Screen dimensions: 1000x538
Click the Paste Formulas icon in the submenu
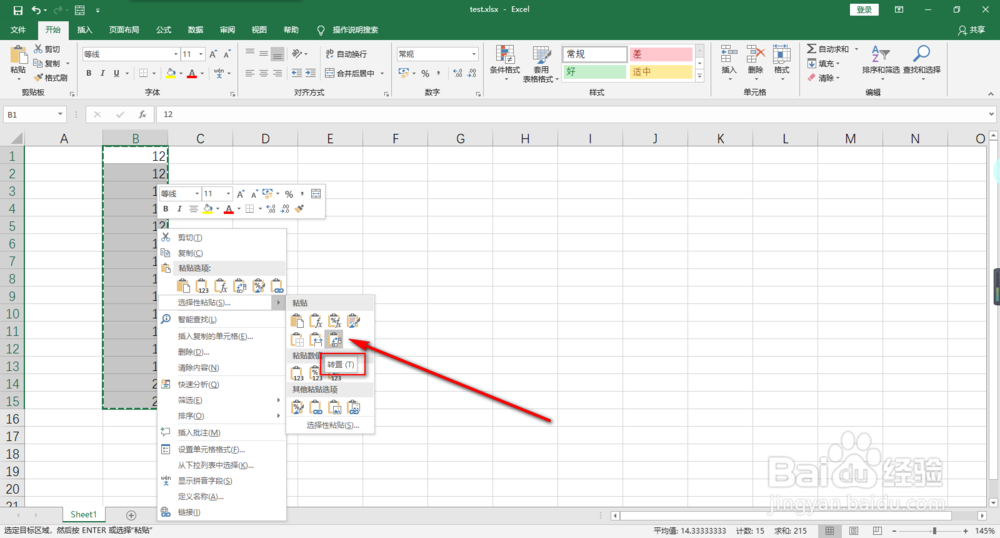pyautogui.click(x=316, y=321)
